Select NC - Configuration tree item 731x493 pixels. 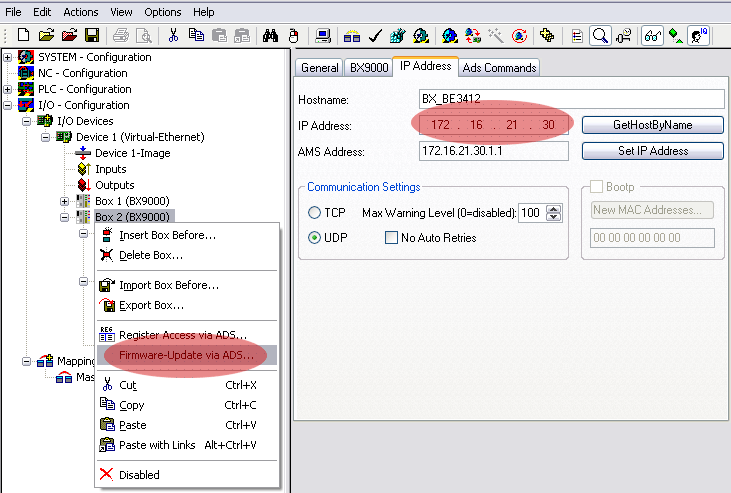(x=83, y=73)
